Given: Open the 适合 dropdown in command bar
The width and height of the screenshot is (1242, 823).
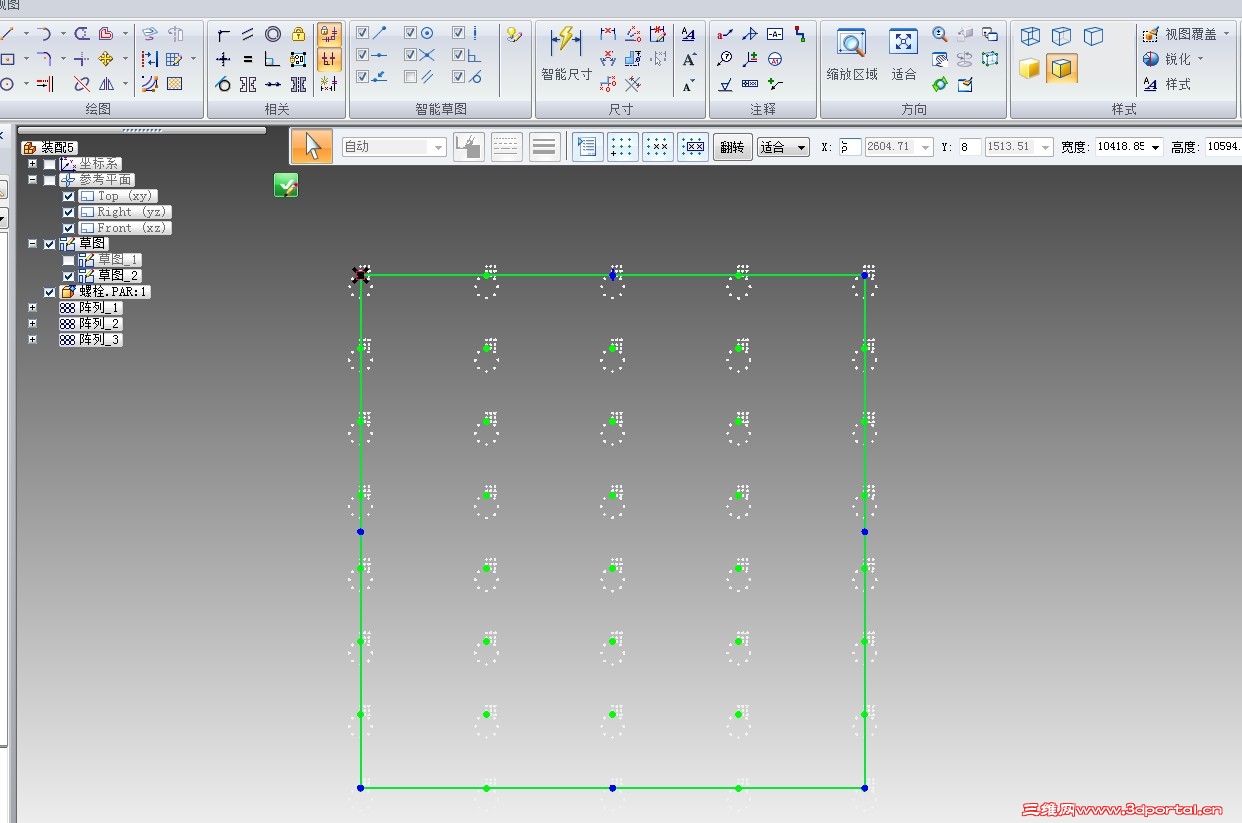Looking at the screenshot, I should coord(802,147).
